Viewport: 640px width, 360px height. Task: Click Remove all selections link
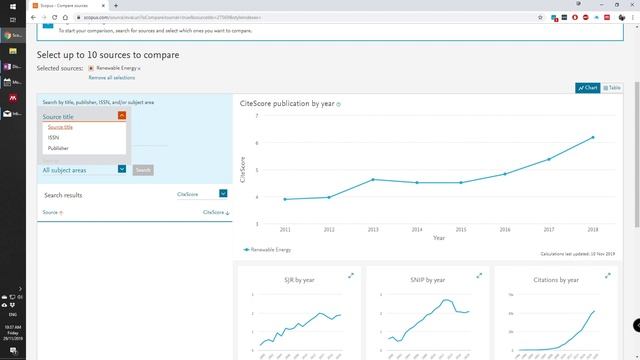[112, 78]
